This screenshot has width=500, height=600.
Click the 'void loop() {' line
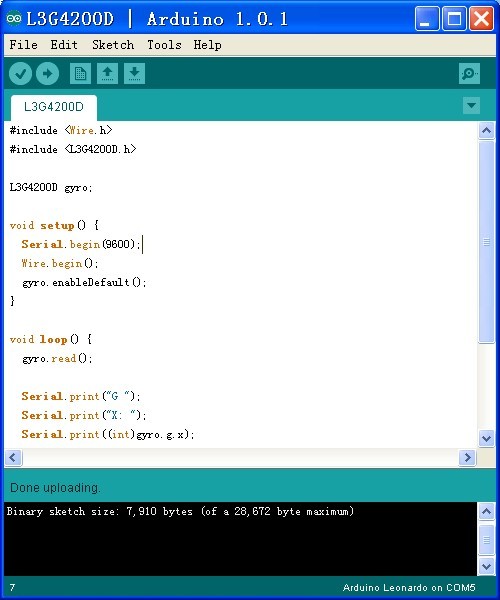pos(51,339)
